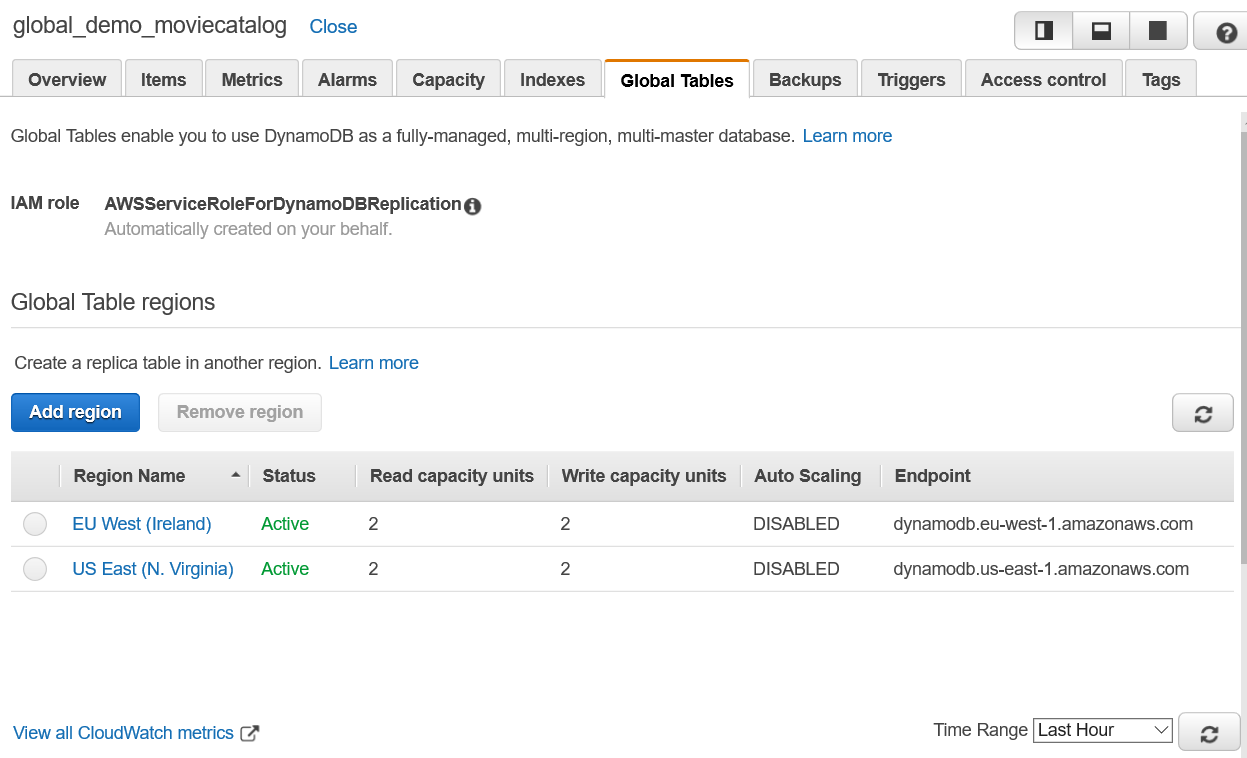Open the Time Range dropdown

pyautogui.click(x=1103, y=730)
